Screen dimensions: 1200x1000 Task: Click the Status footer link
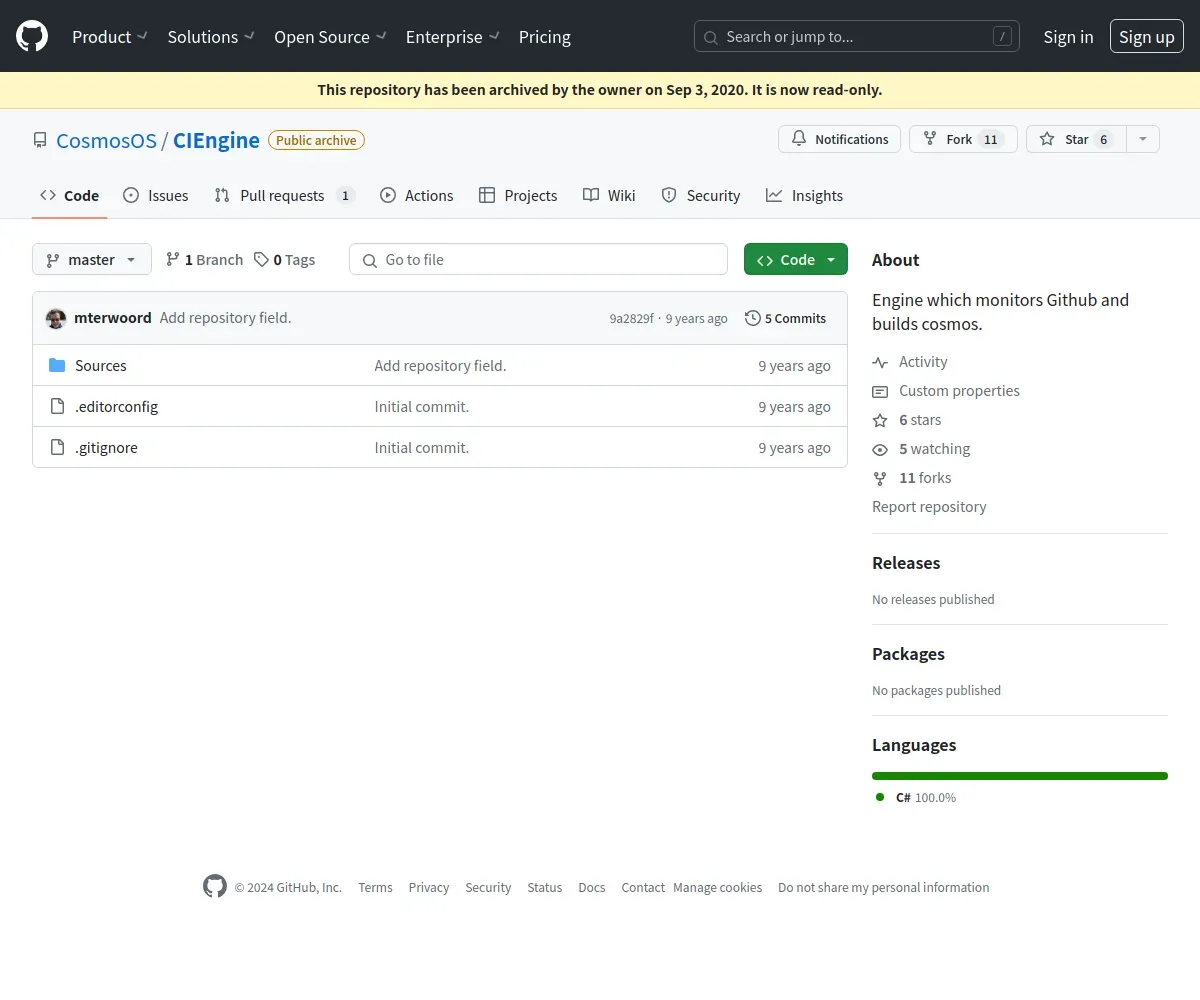(545, 887)
